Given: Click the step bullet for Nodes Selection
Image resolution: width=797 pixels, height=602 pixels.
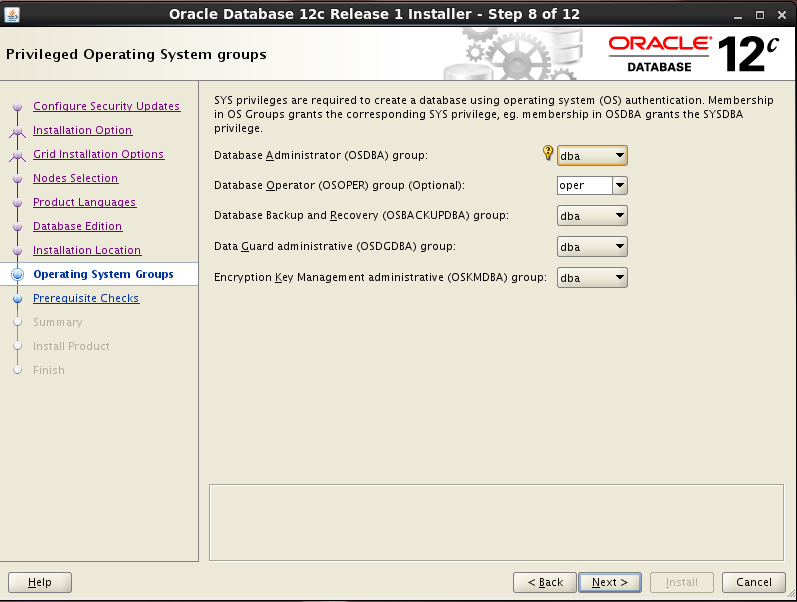Looking at the screenshot, I should click(x=18, y=178).
